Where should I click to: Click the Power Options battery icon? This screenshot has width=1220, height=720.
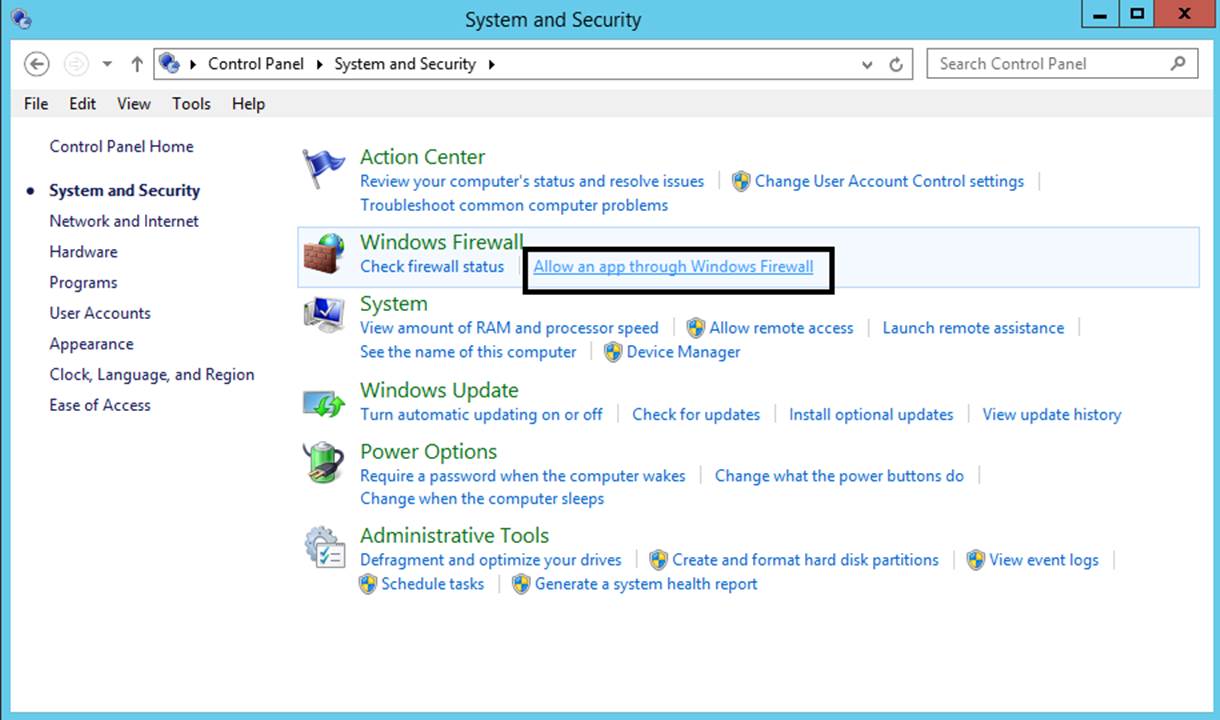pyautogui.click(x=323, y=463)
